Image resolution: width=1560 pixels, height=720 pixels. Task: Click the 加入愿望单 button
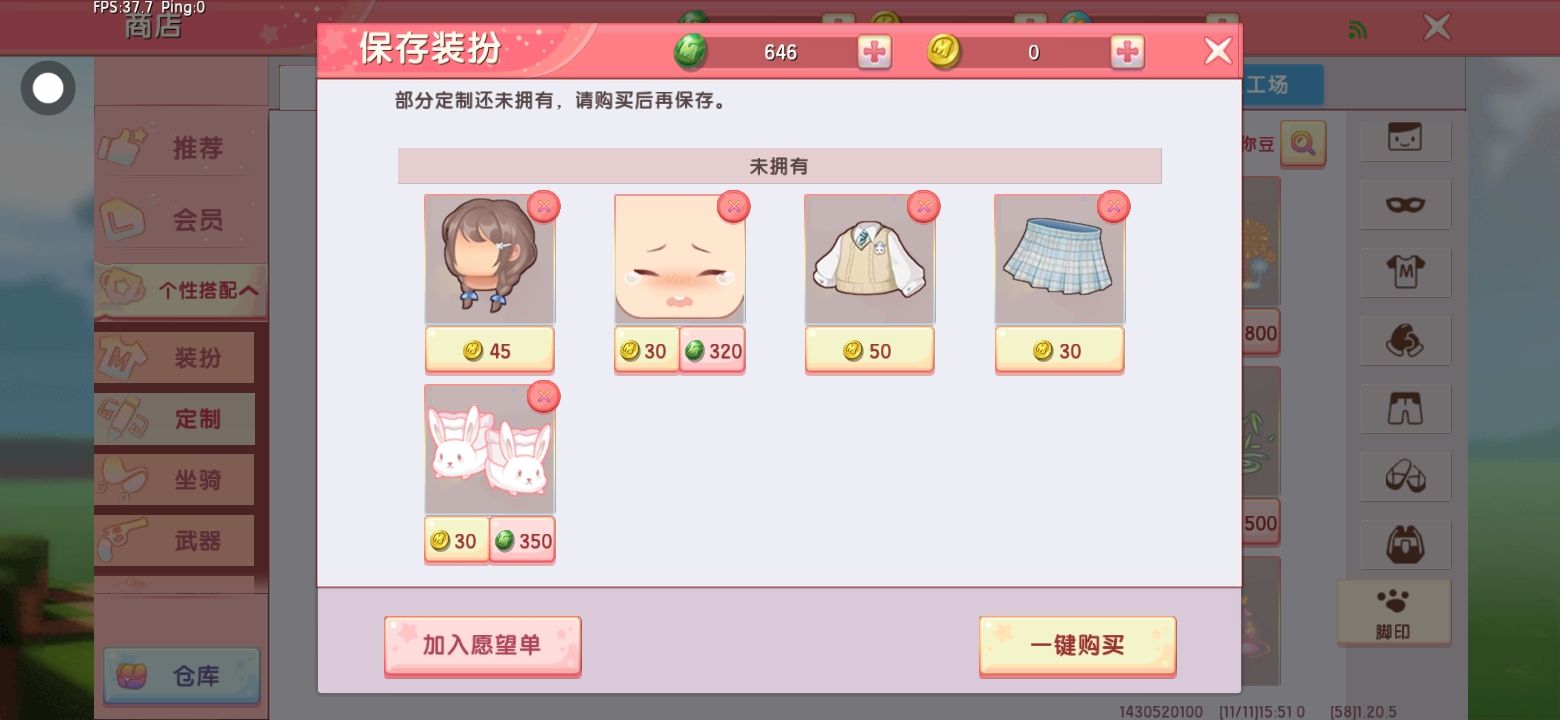pos(482,645)
